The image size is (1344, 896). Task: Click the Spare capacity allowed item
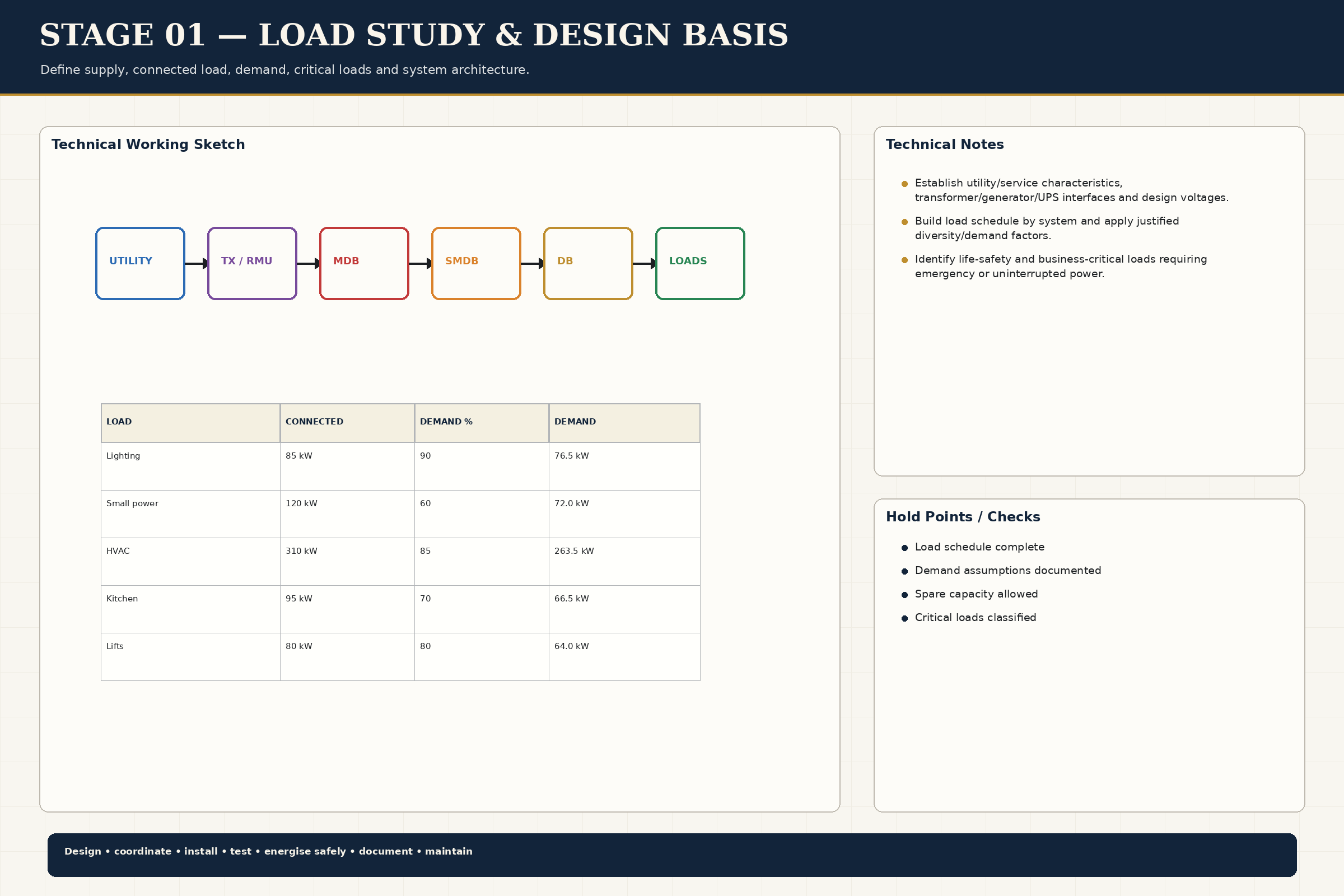pos(976,594)
